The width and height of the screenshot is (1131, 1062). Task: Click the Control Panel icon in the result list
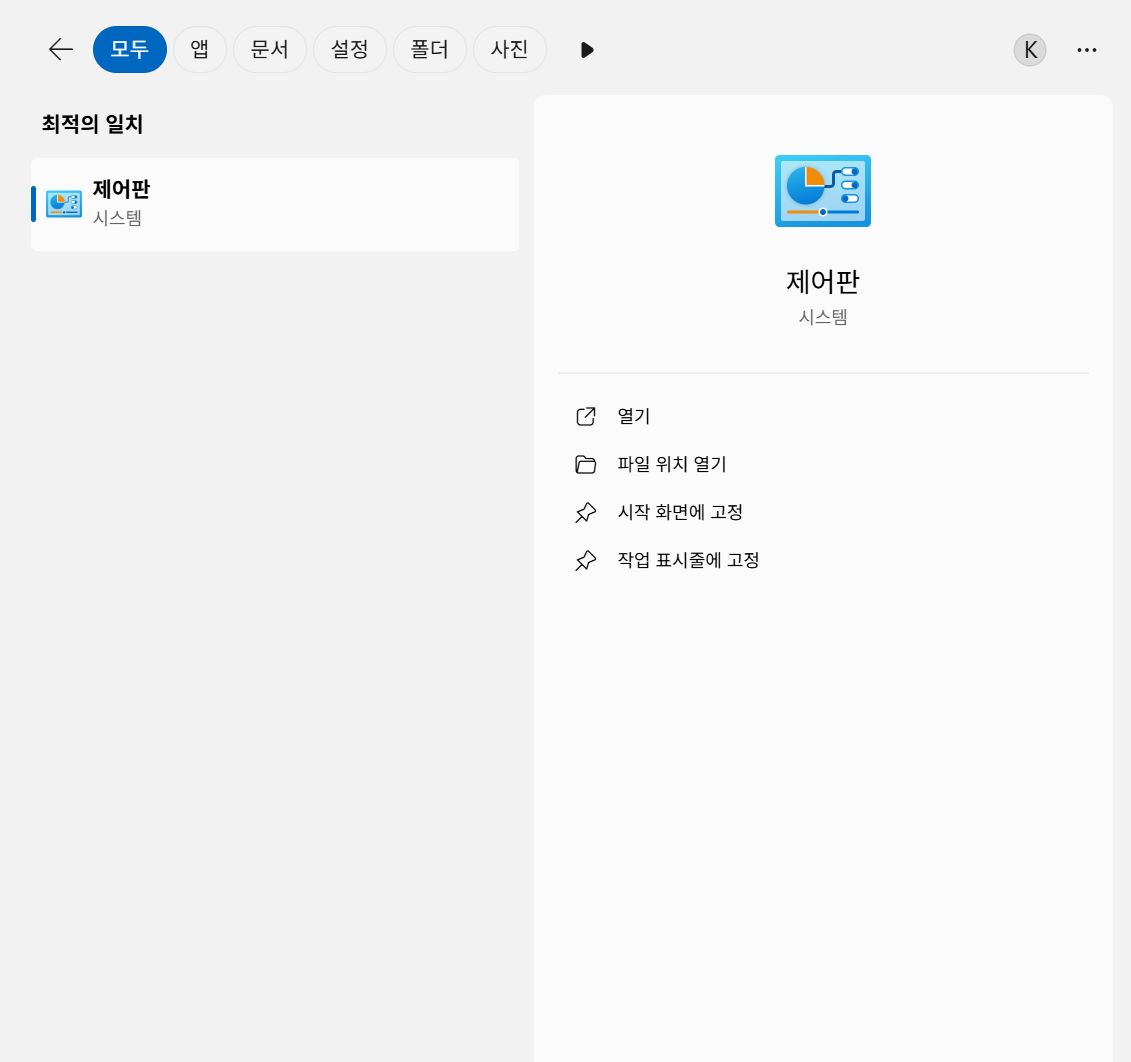pyautogui.click(x=63, y=203)
